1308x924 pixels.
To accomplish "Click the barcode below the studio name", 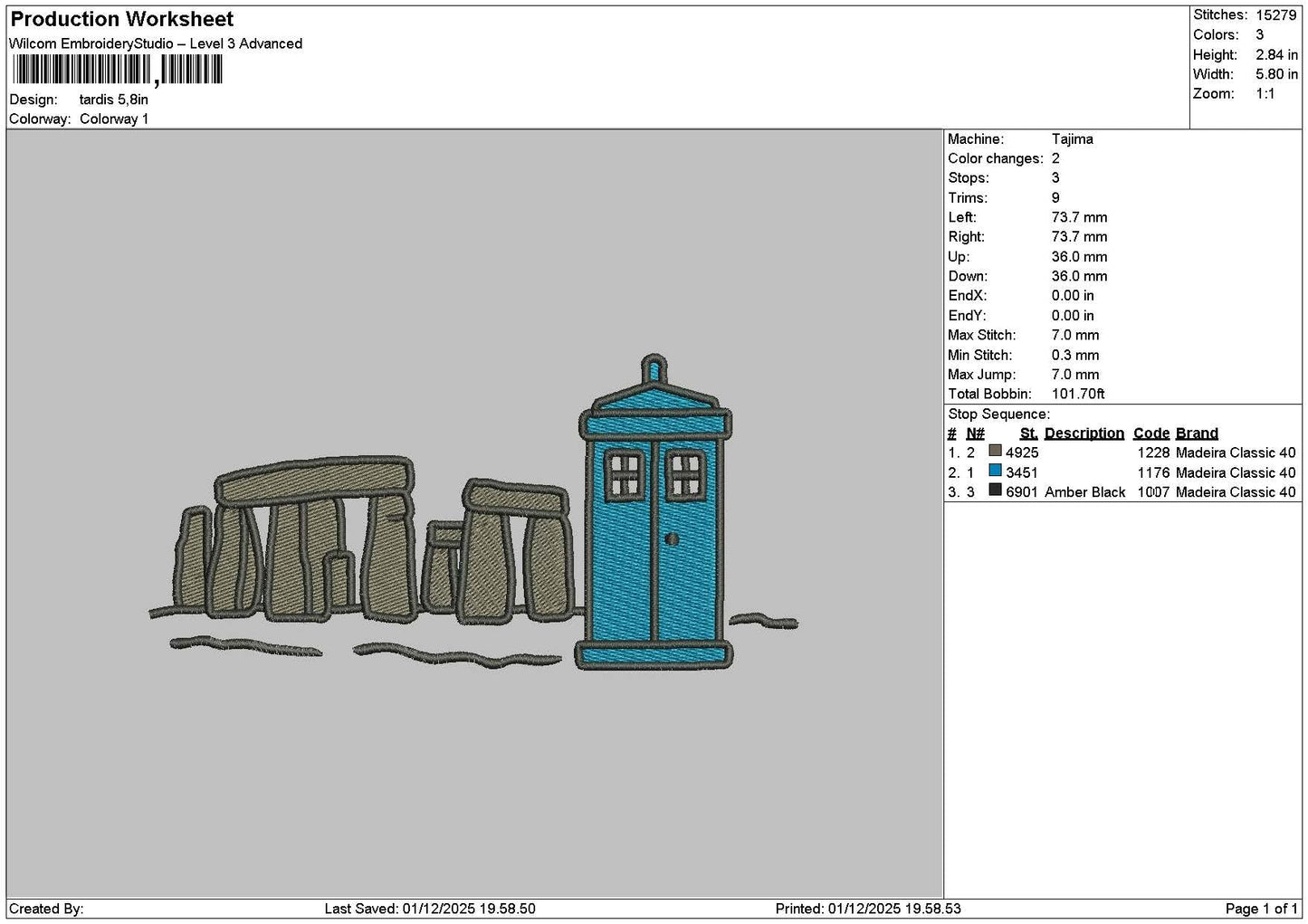I will (x=117, y=70).
